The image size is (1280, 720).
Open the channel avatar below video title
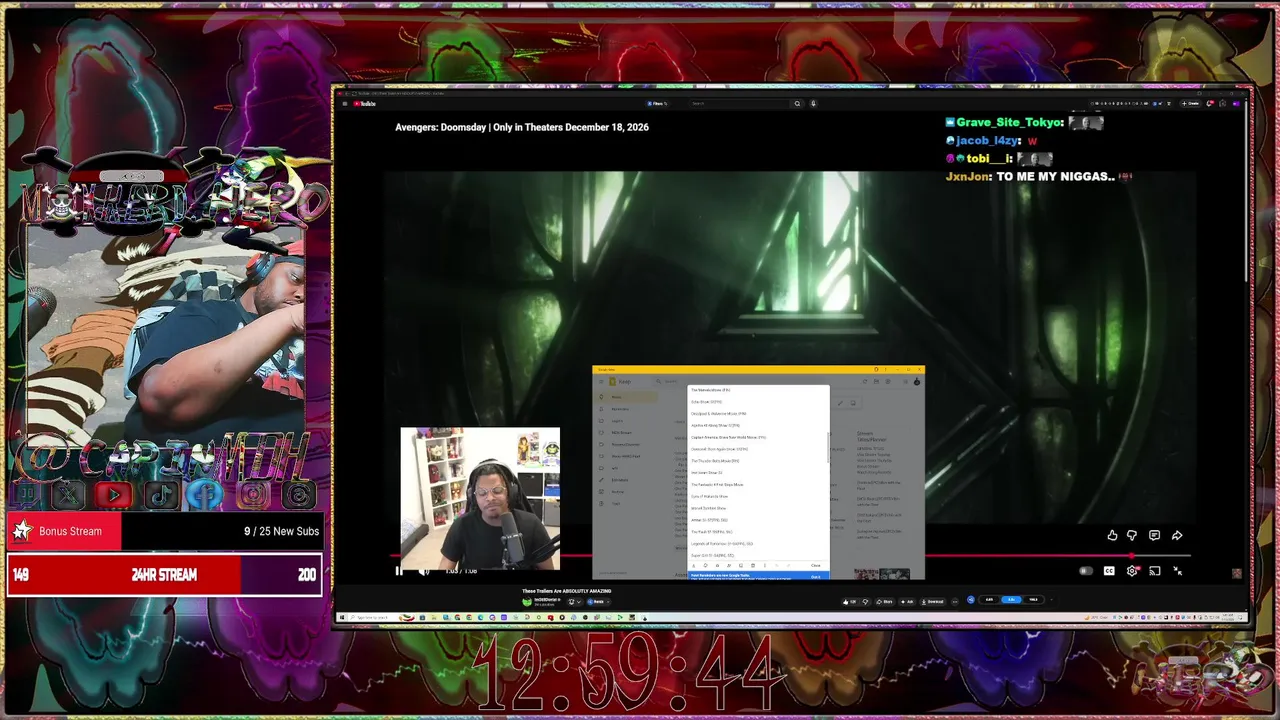tap(527, 602)
